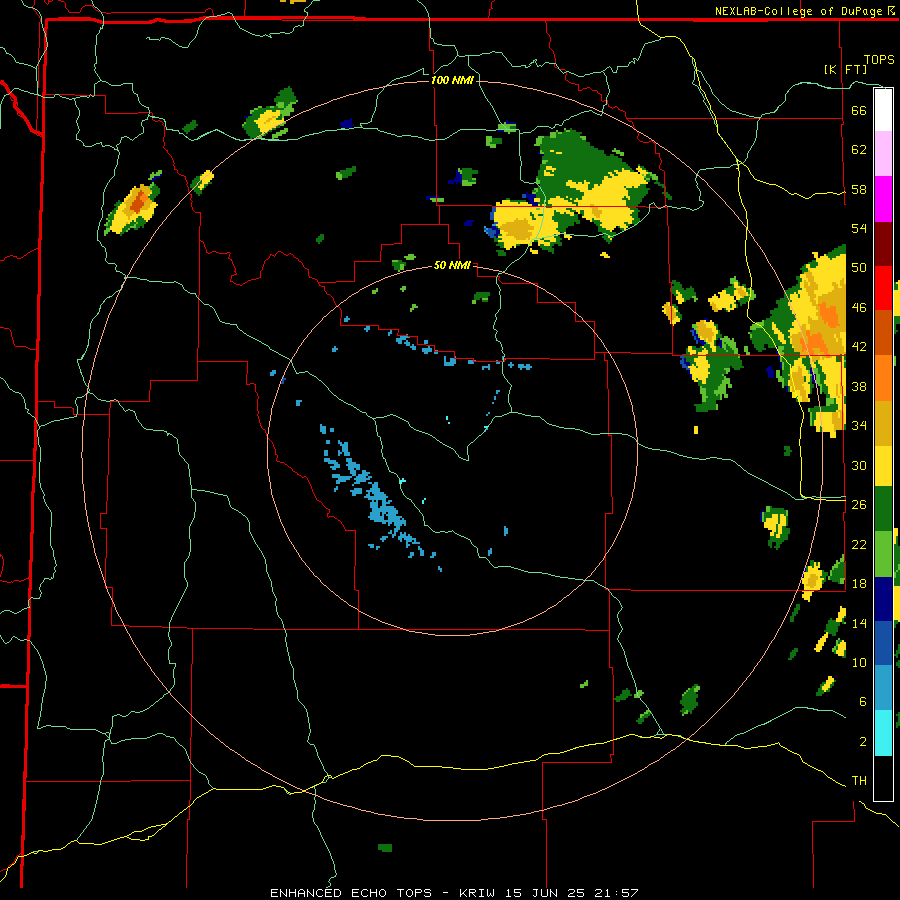Viewport: 900px width, 900px height.
Task: Select the bright red legend swatch
Action: pyautogui.click(x=883, y=288)
